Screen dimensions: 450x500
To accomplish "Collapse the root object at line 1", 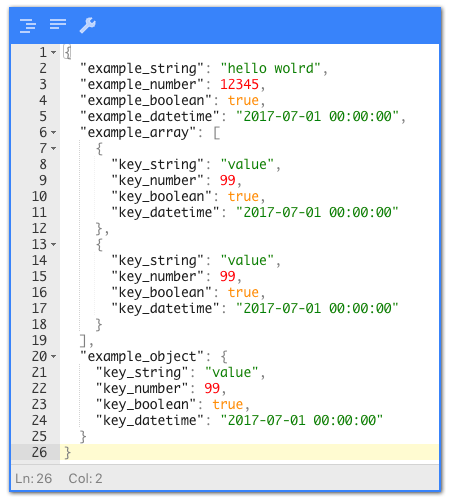I will coord(54,52).
